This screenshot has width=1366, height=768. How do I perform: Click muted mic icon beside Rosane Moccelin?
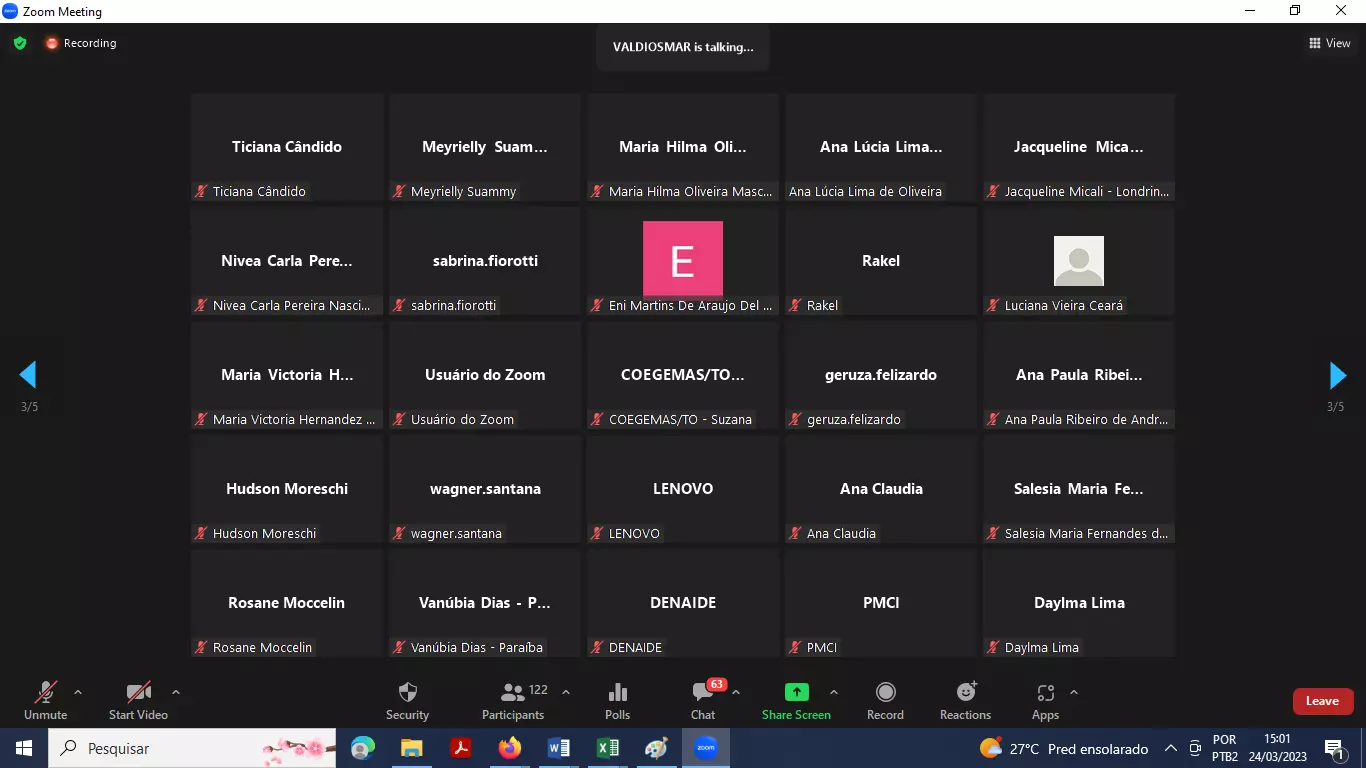(202, 647)
